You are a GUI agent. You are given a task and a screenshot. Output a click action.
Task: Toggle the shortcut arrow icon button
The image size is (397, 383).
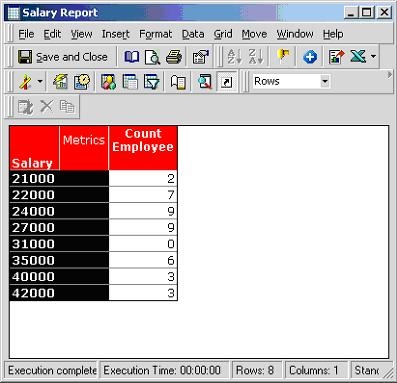[x=227, y=82]
